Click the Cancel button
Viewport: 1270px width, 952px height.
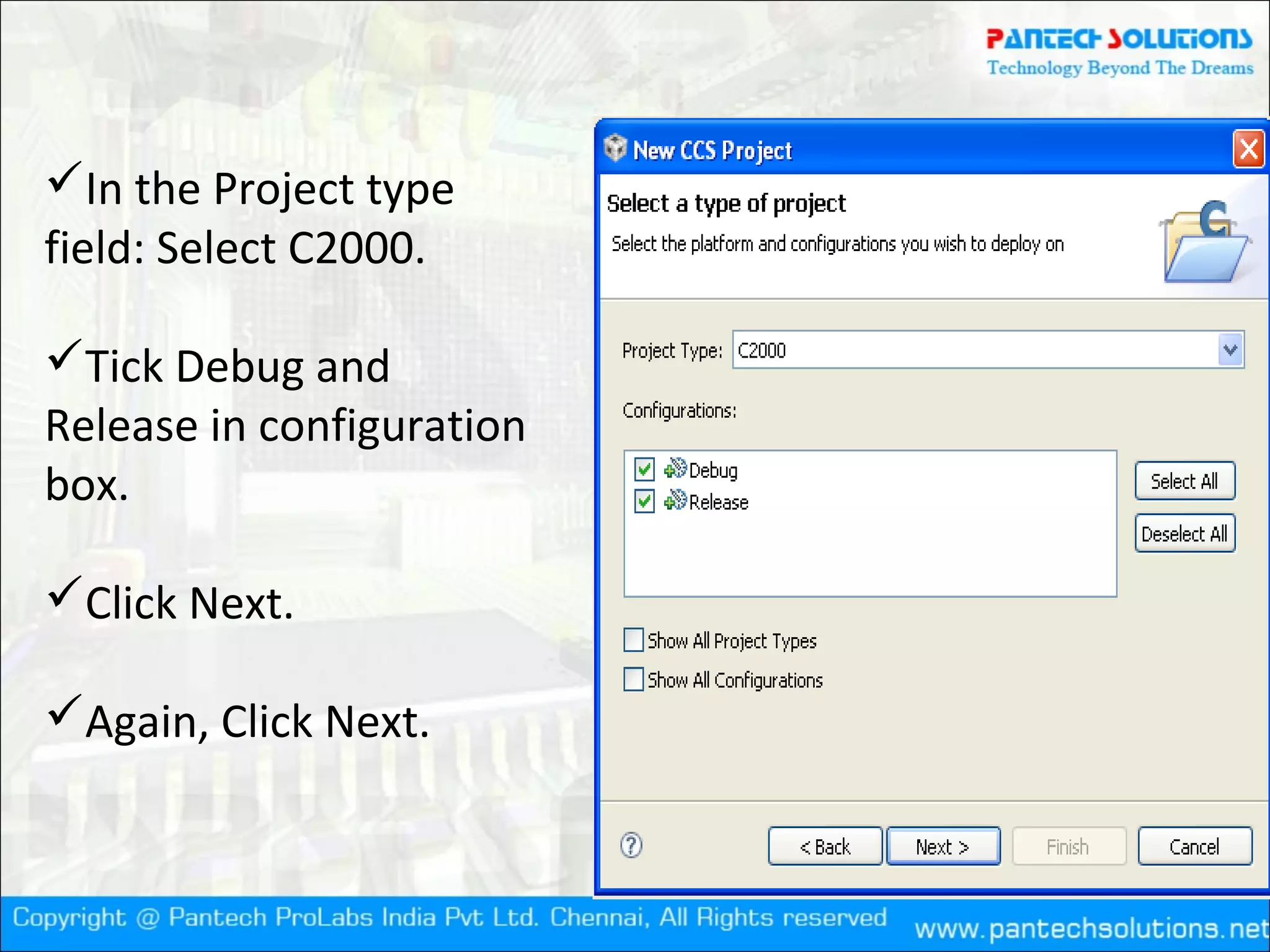tap(1195, 847)
